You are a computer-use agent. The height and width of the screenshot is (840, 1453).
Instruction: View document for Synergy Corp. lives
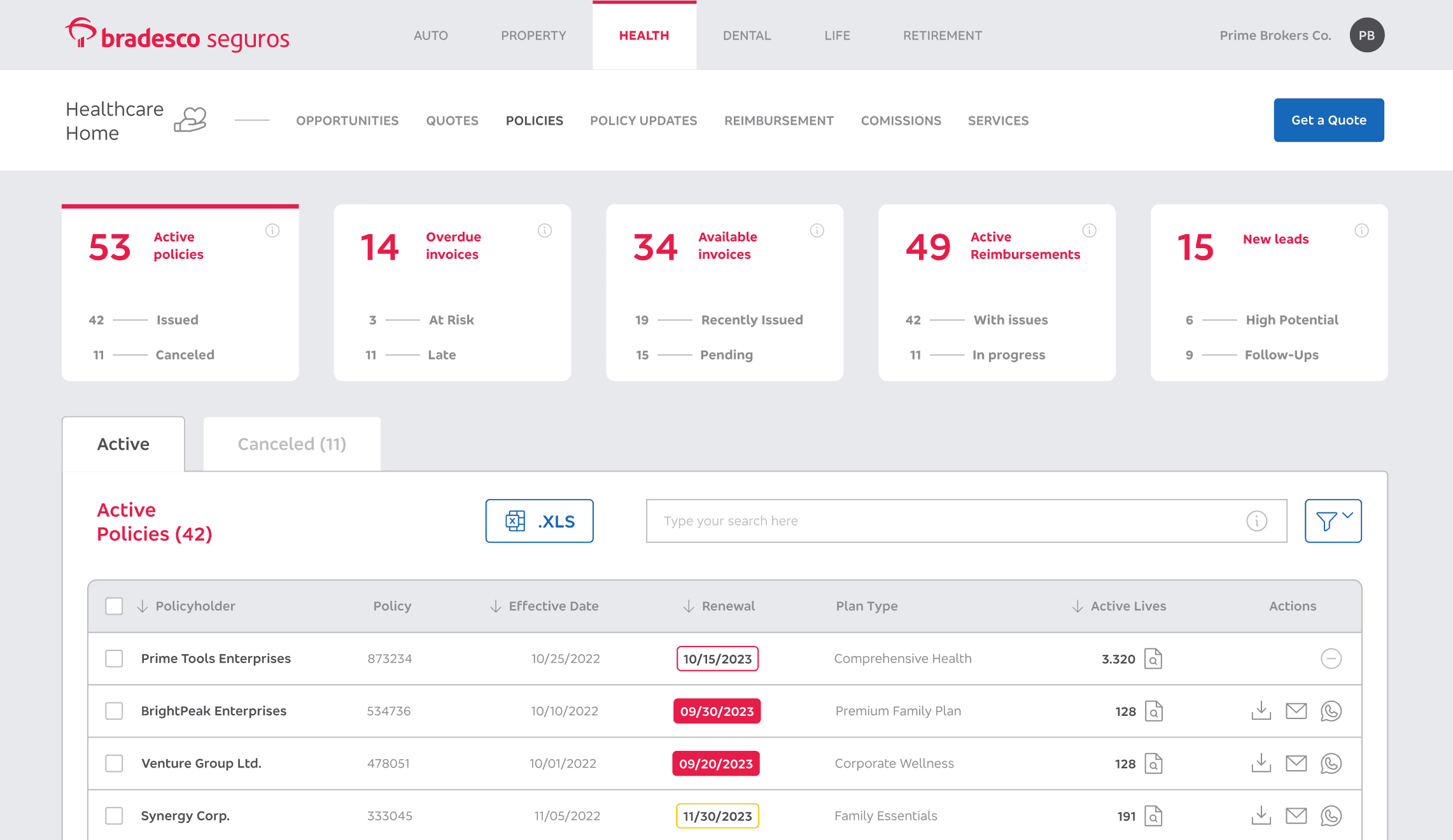pyautogui.click(x=1153, y=816)
